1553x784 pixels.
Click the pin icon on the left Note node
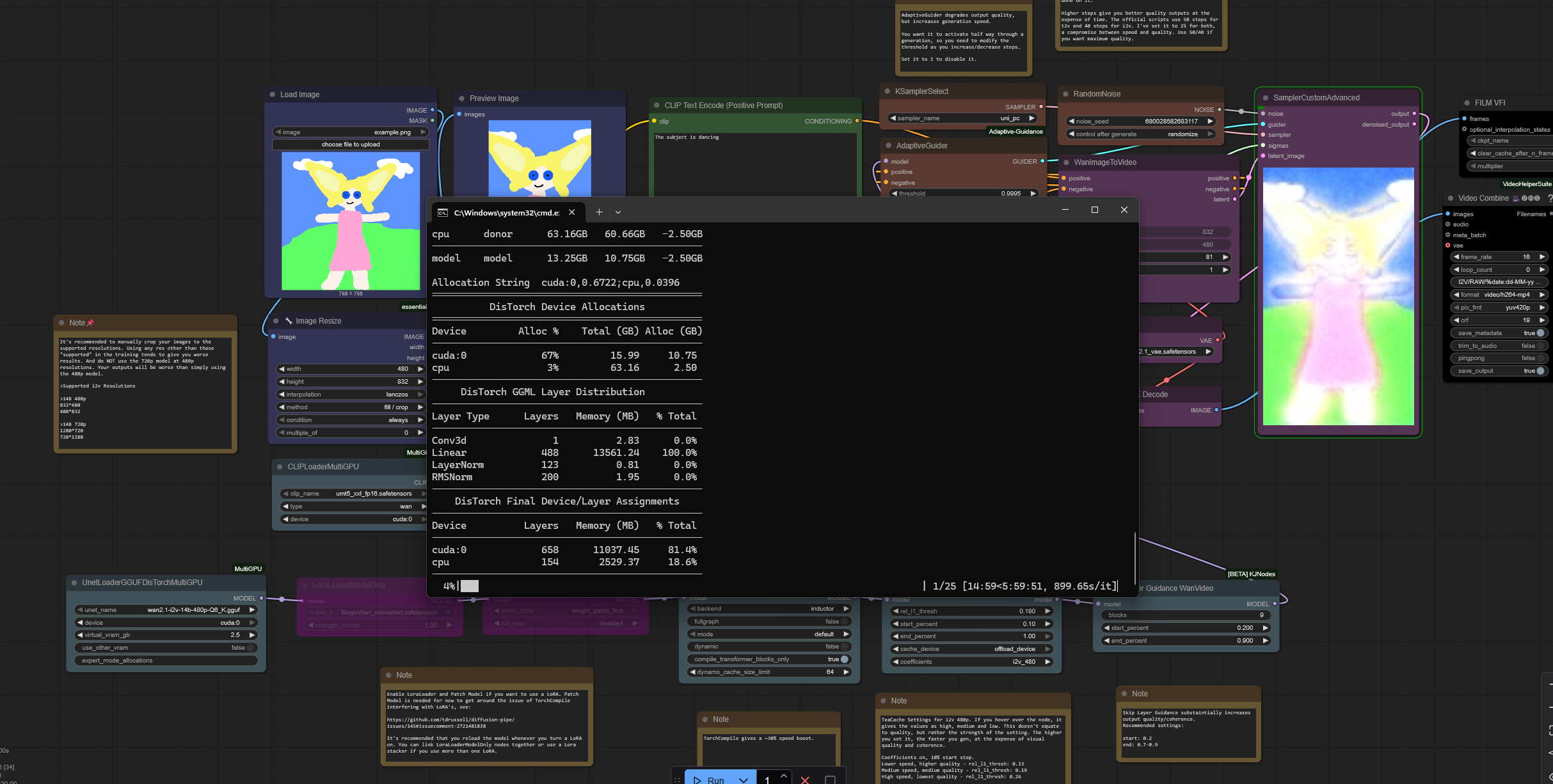(x=90, y=323)
